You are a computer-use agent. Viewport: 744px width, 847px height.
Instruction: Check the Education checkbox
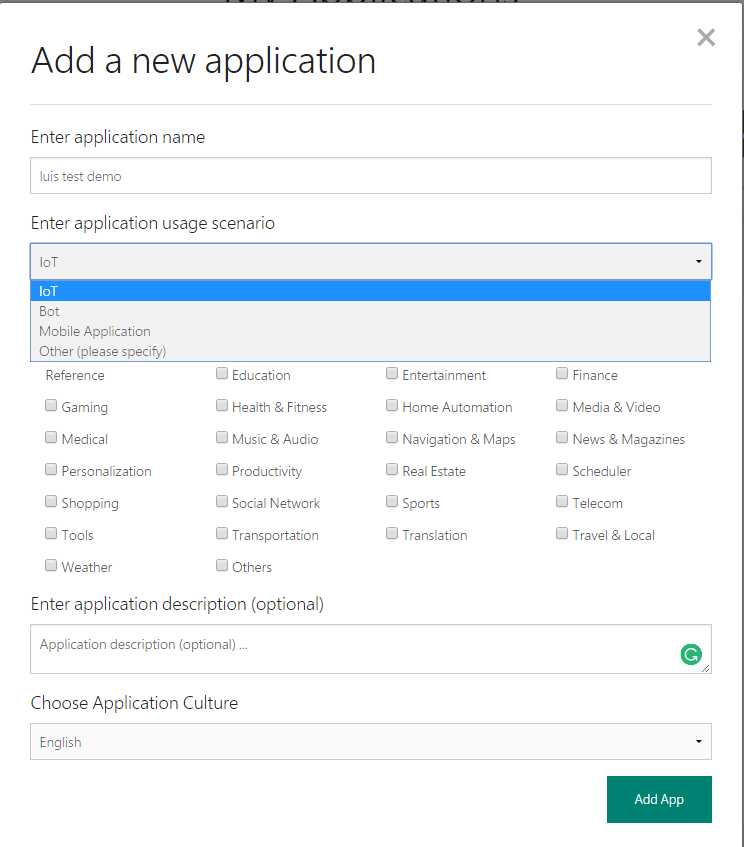point(222,373)
